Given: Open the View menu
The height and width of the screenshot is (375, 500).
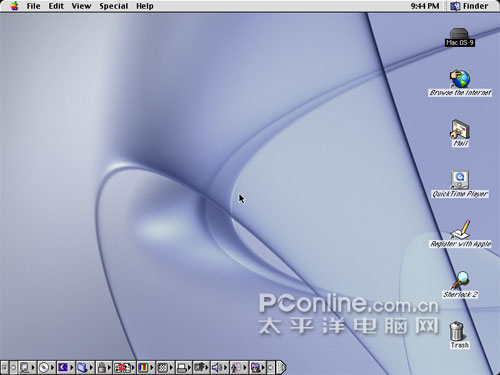Looking at the screenshot, I should (x=81, y=6).
